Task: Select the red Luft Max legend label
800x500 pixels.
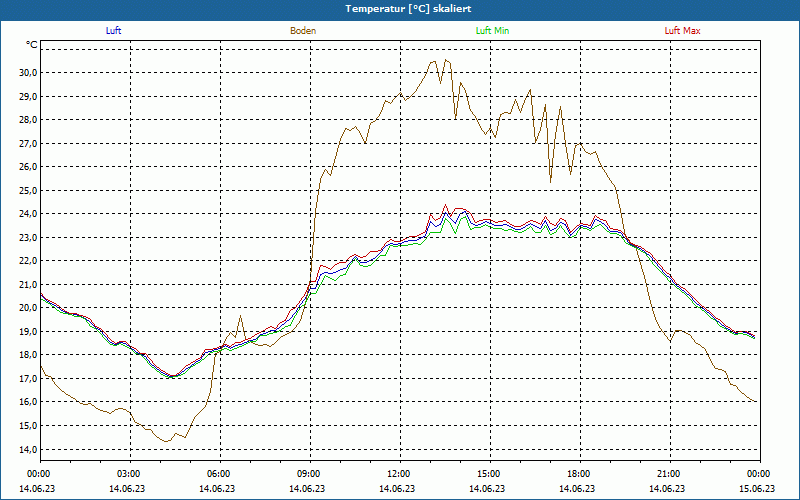Action: pos(682,31)
